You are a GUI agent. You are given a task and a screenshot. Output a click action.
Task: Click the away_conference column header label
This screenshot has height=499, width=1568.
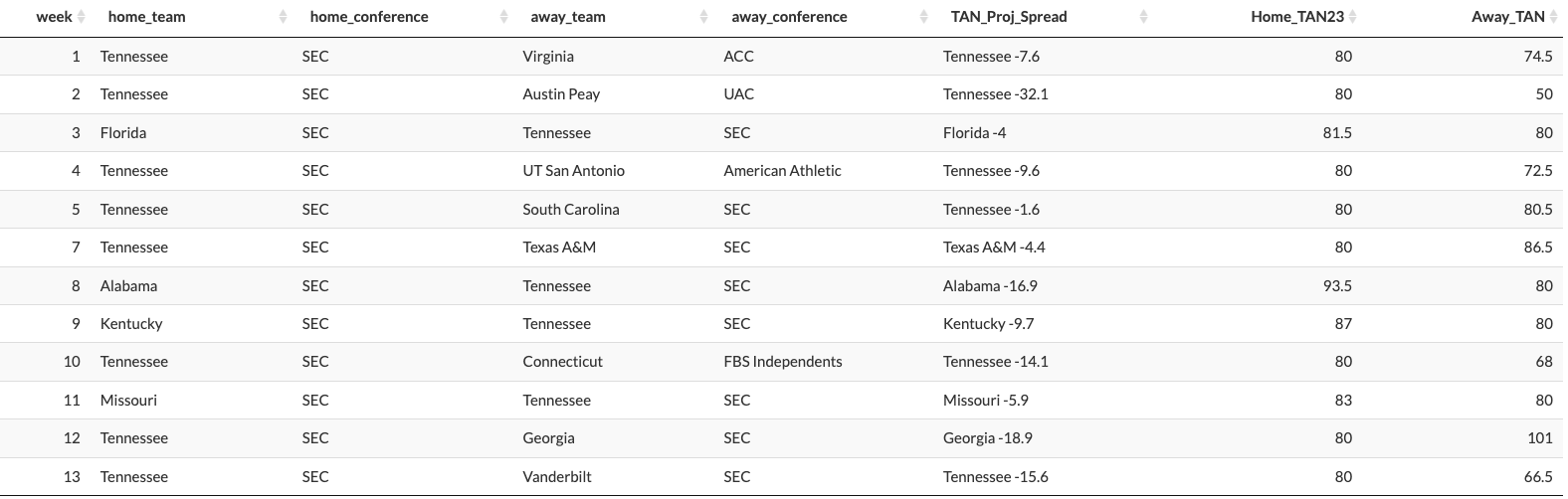789,17
